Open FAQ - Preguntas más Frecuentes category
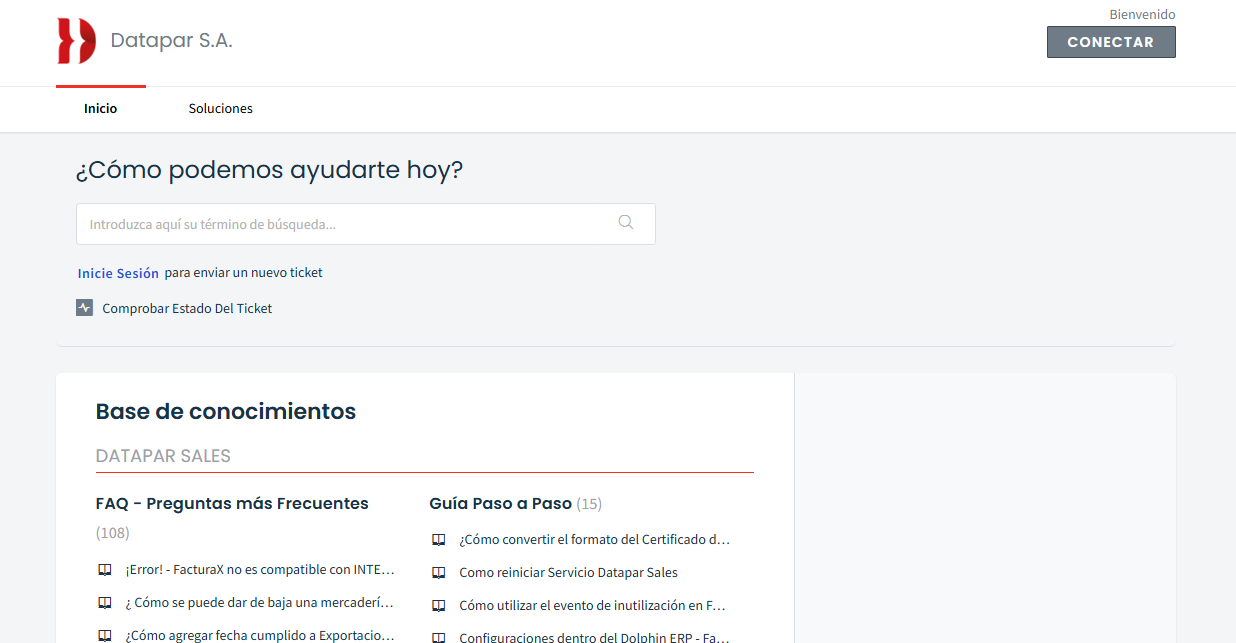Image resolution: width=1236 pixels, height=643 pixels. 232,503
